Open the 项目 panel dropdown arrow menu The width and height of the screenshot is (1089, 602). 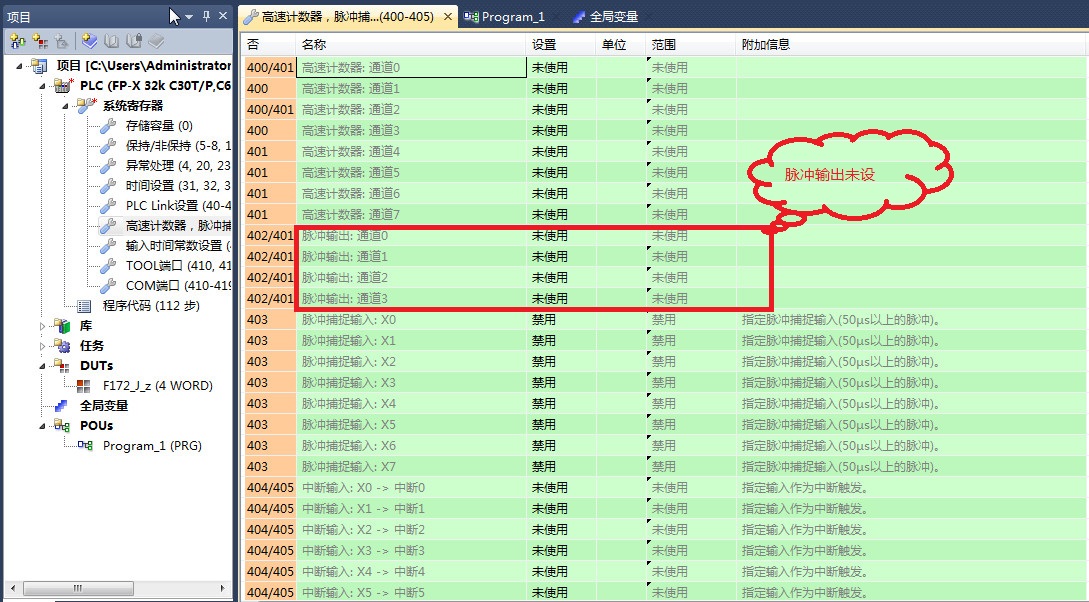point(189,17)
